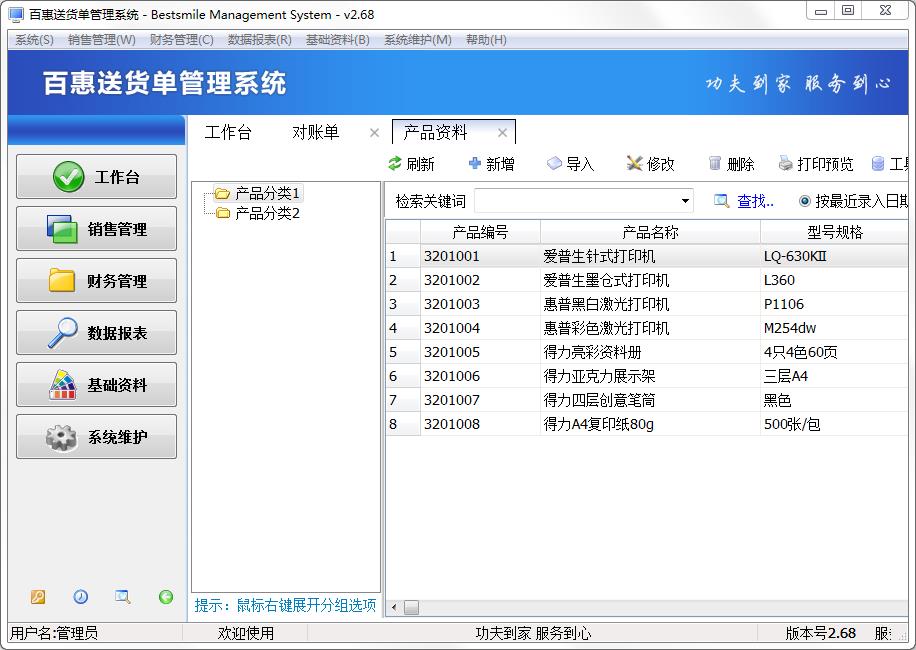
Task: Click the 刷新 refresh toolbar icon
Action: [395, 164]
